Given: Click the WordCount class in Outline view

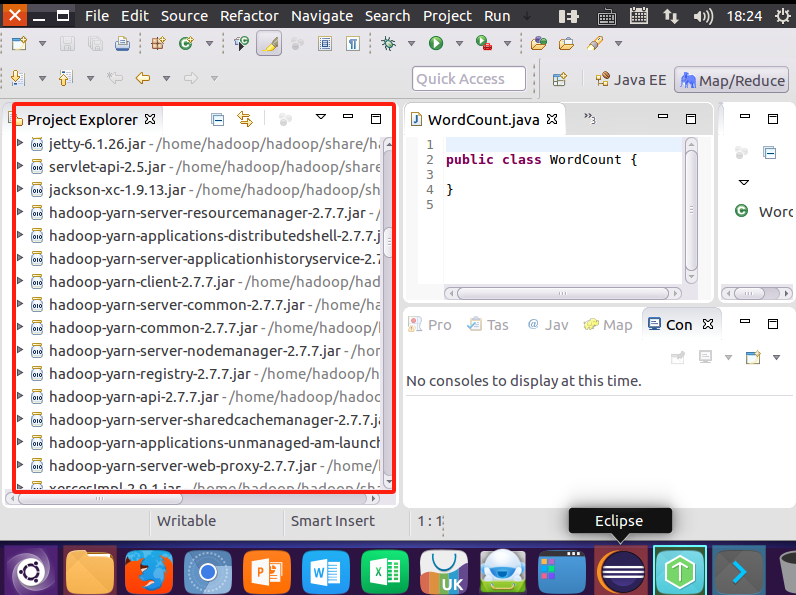Looking at the screenshot, I should point(764,211).
